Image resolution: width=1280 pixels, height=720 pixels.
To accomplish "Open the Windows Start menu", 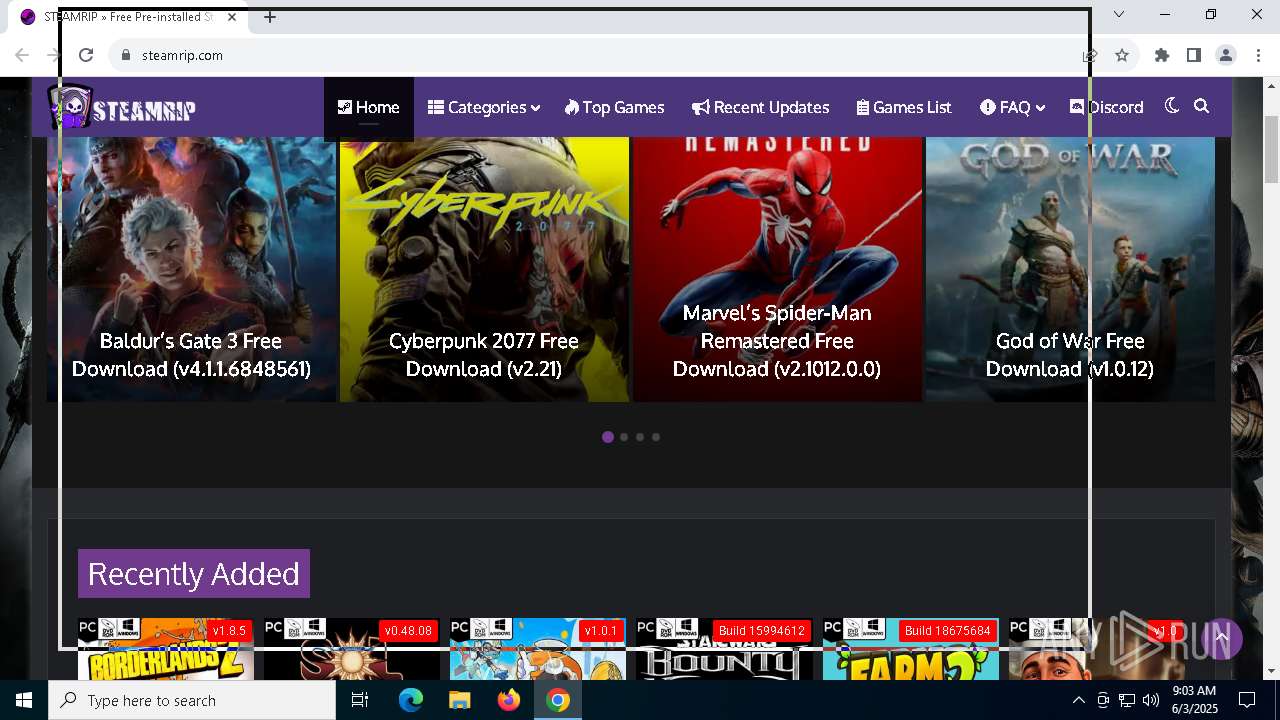I will pos(24,700).
